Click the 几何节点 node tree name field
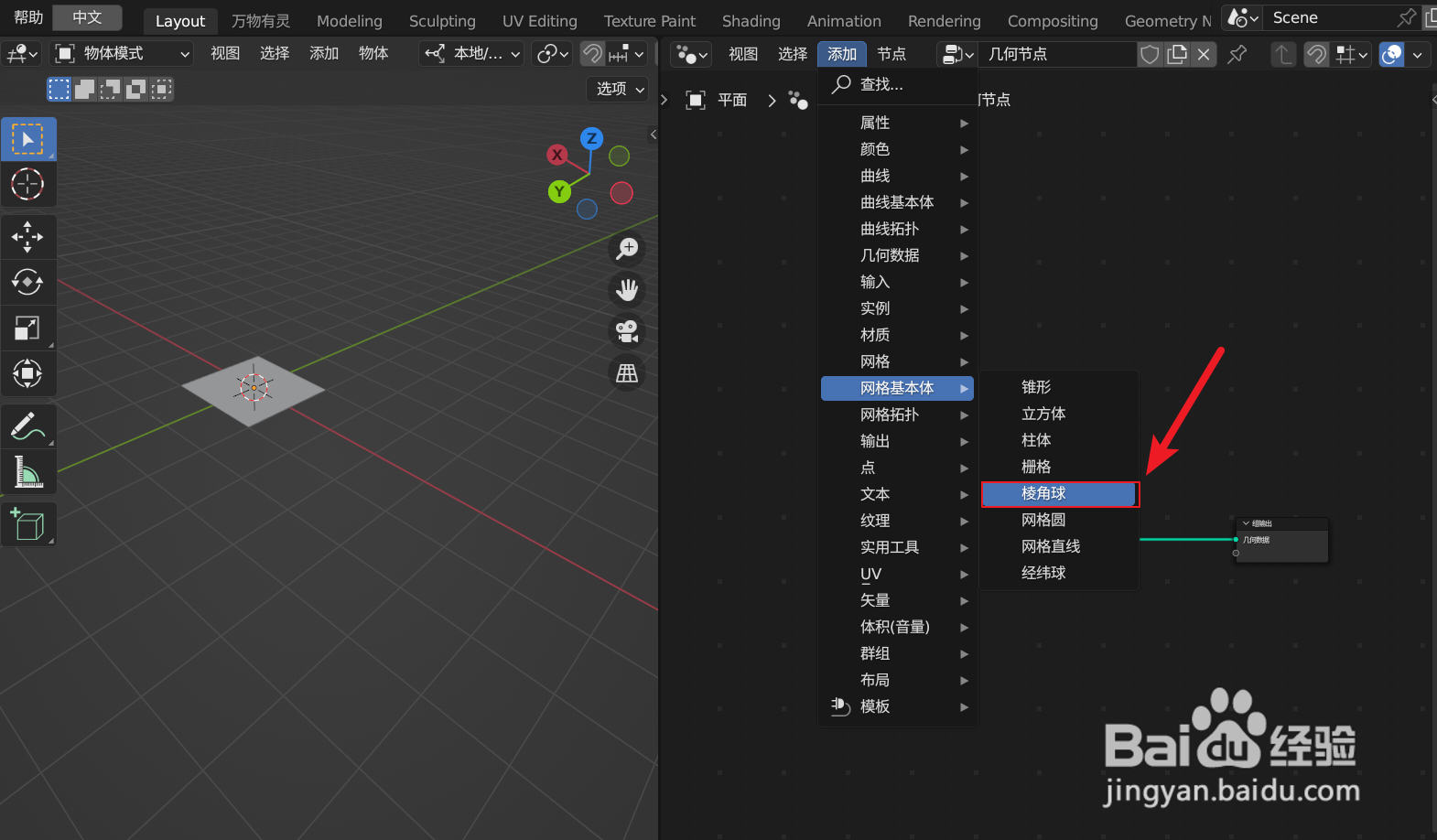 (x=1057, y=54)
